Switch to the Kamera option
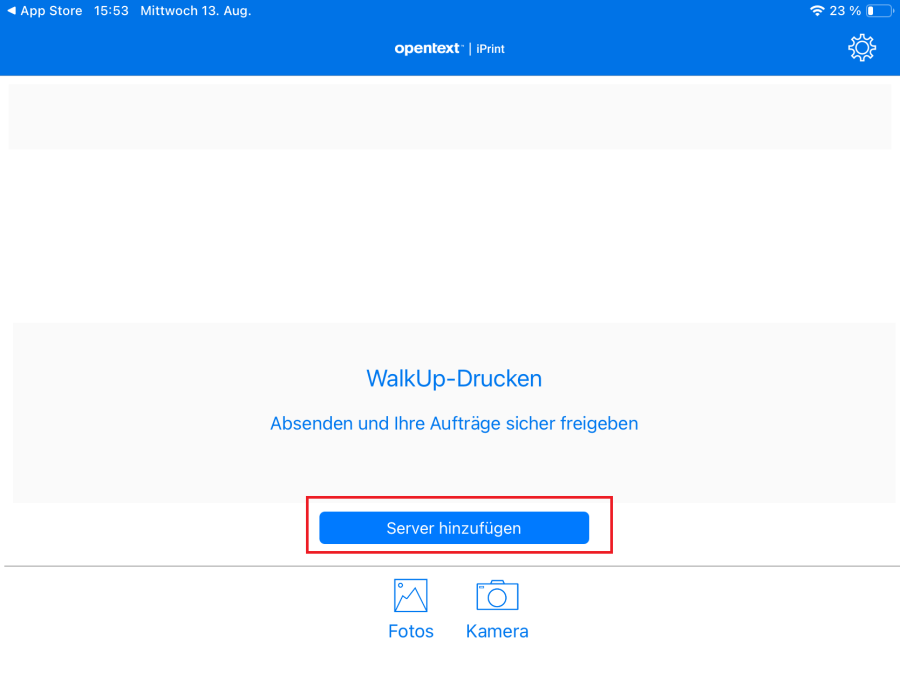 click(x=497, y=631)
